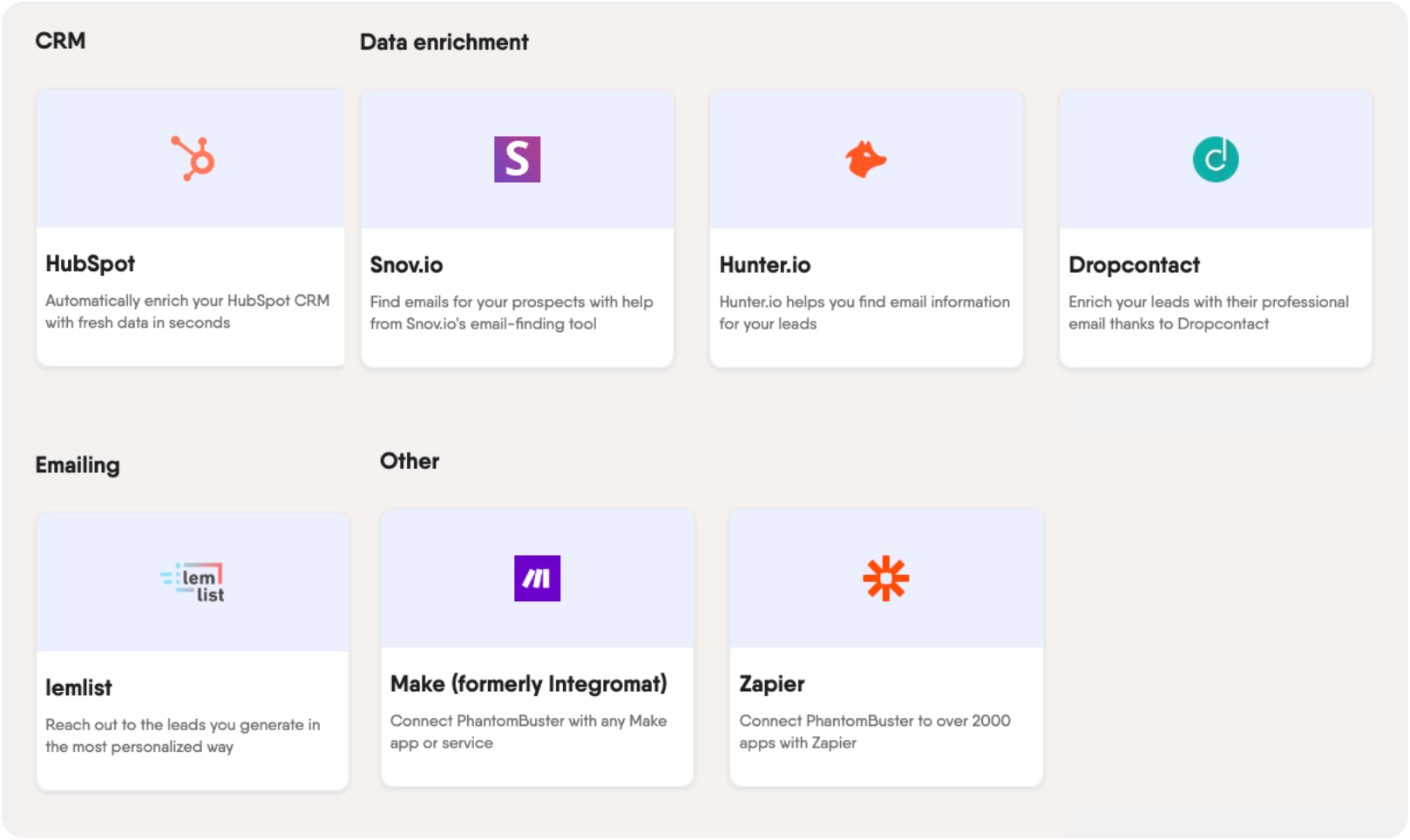
Task: Click text "Find emails for your prospects"
Action: coord(478,301)
